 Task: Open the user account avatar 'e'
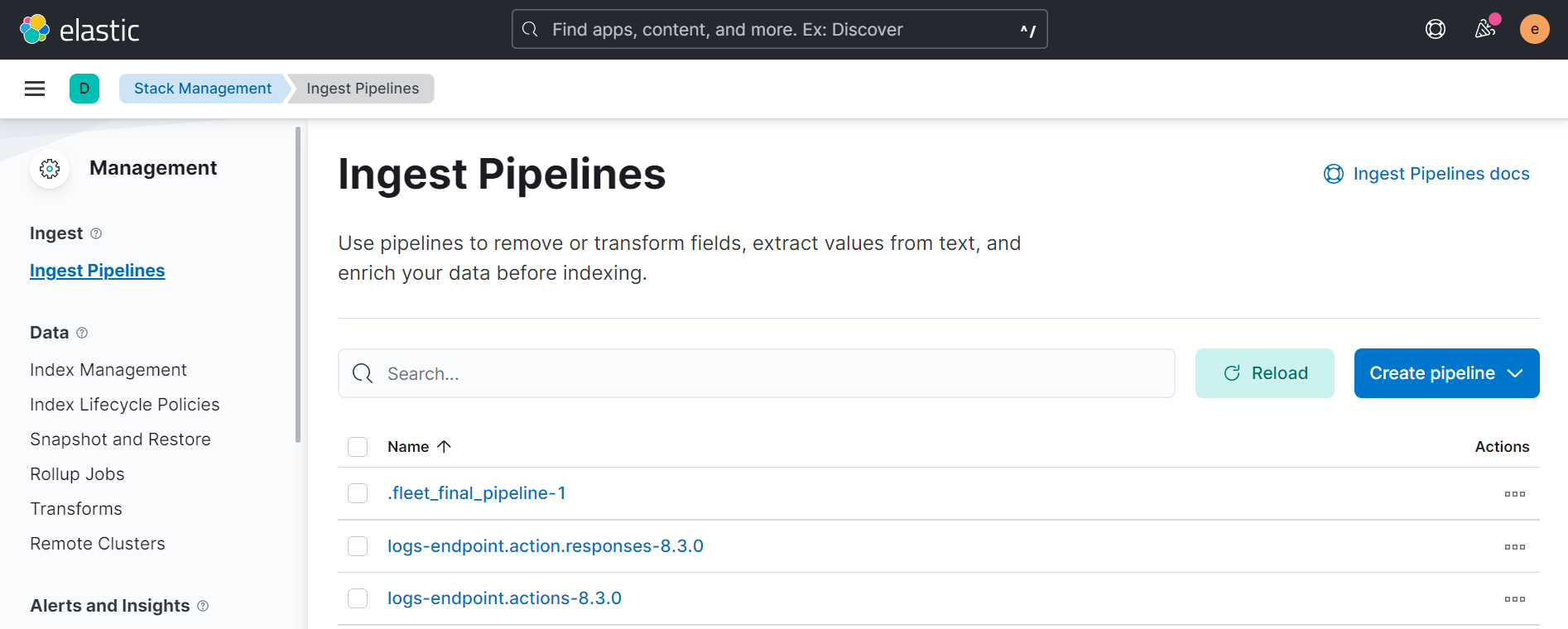[x=1535, y=30]
